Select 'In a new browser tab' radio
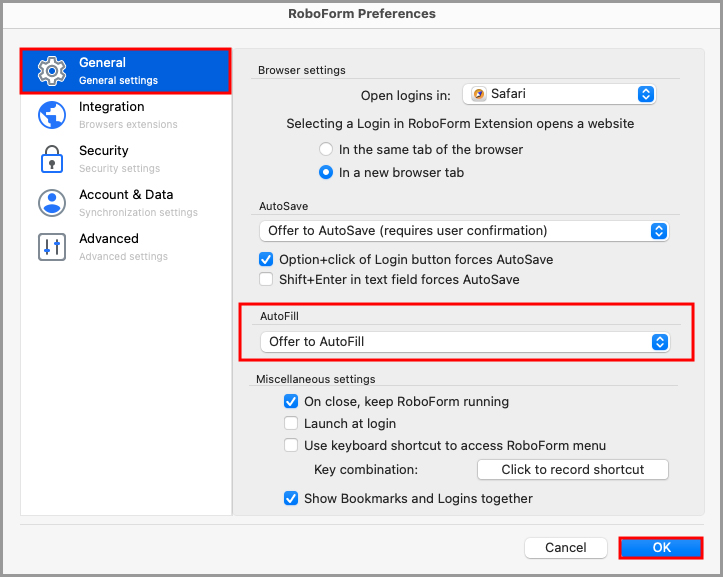 click(x=326, y=173)
